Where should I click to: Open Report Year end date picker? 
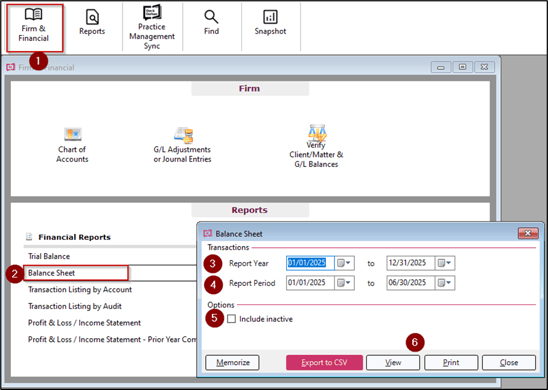[x=445, y=263]
